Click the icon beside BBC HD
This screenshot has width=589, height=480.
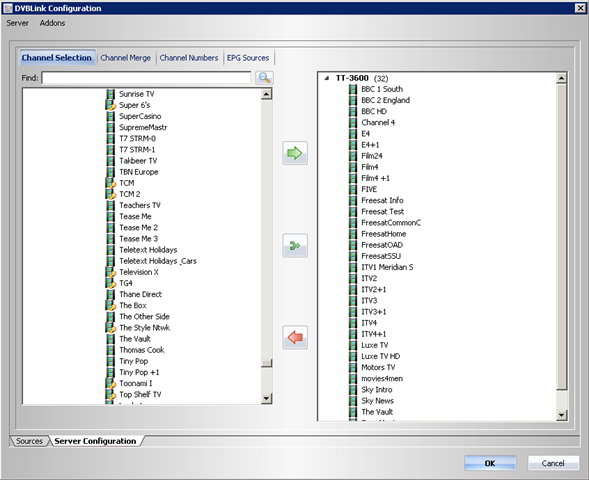[x=353, y=112]
